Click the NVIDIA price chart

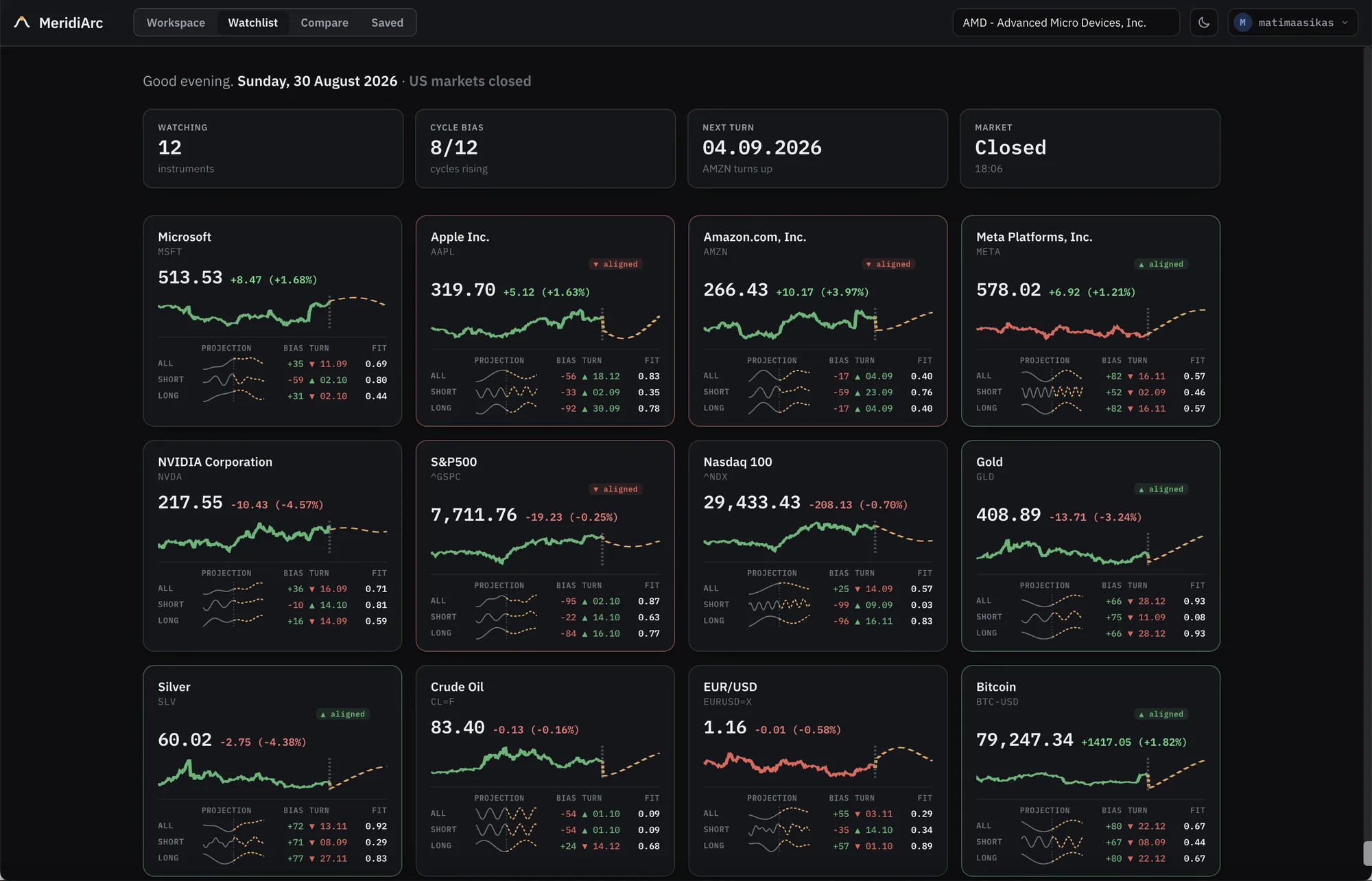pyautogui.click(x=272, y=537)
